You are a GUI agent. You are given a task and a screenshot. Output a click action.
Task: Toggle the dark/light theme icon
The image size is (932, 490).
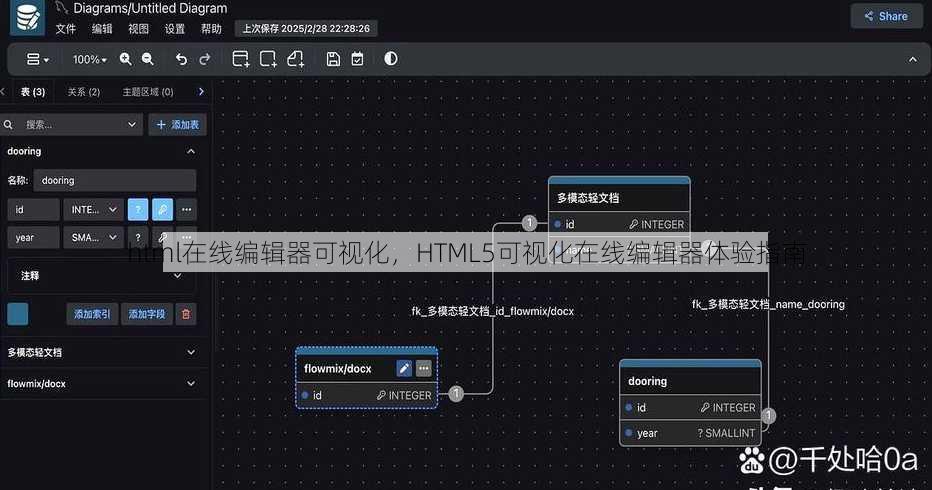click(x=391, y=58)
